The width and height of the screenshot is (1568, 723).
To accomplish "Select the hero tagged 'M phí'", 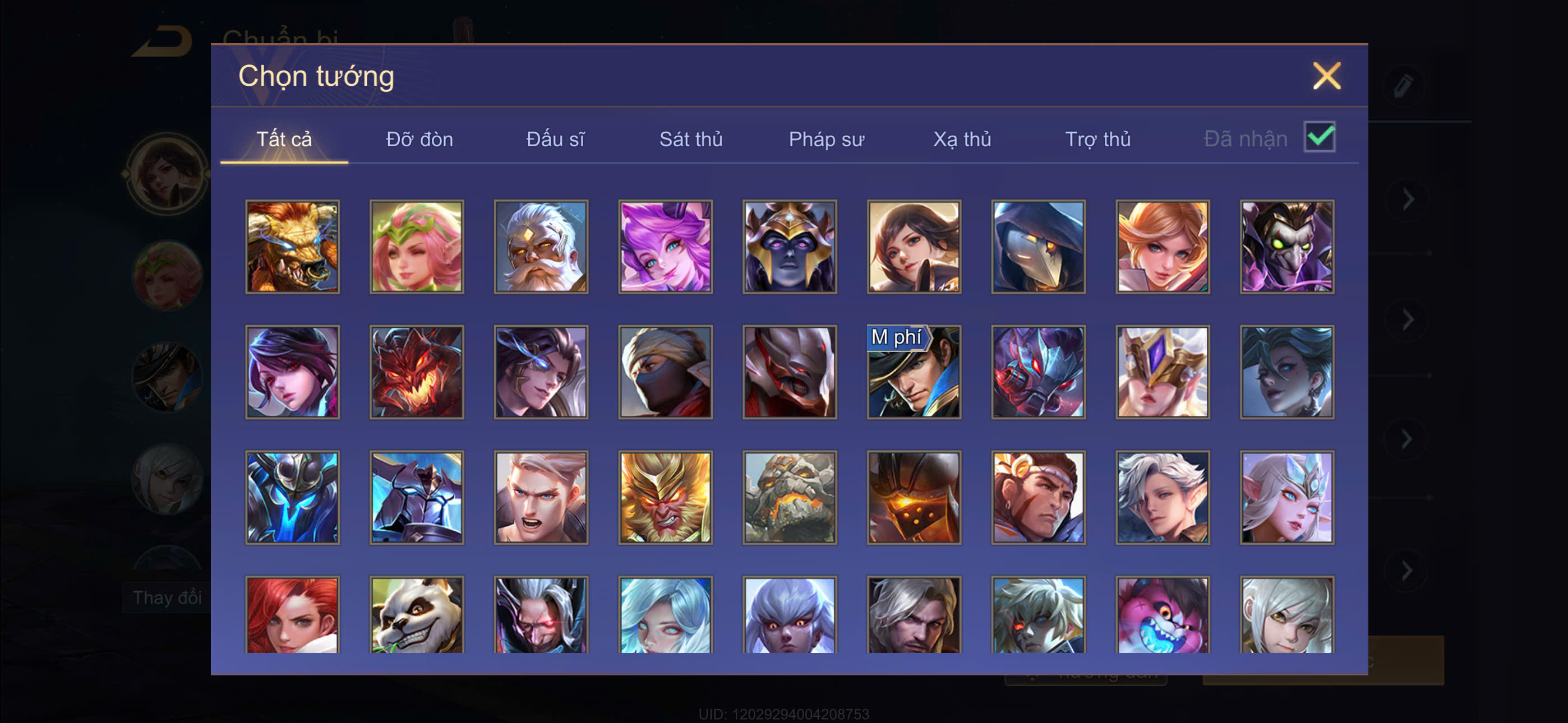I will (x=914, y=372).
